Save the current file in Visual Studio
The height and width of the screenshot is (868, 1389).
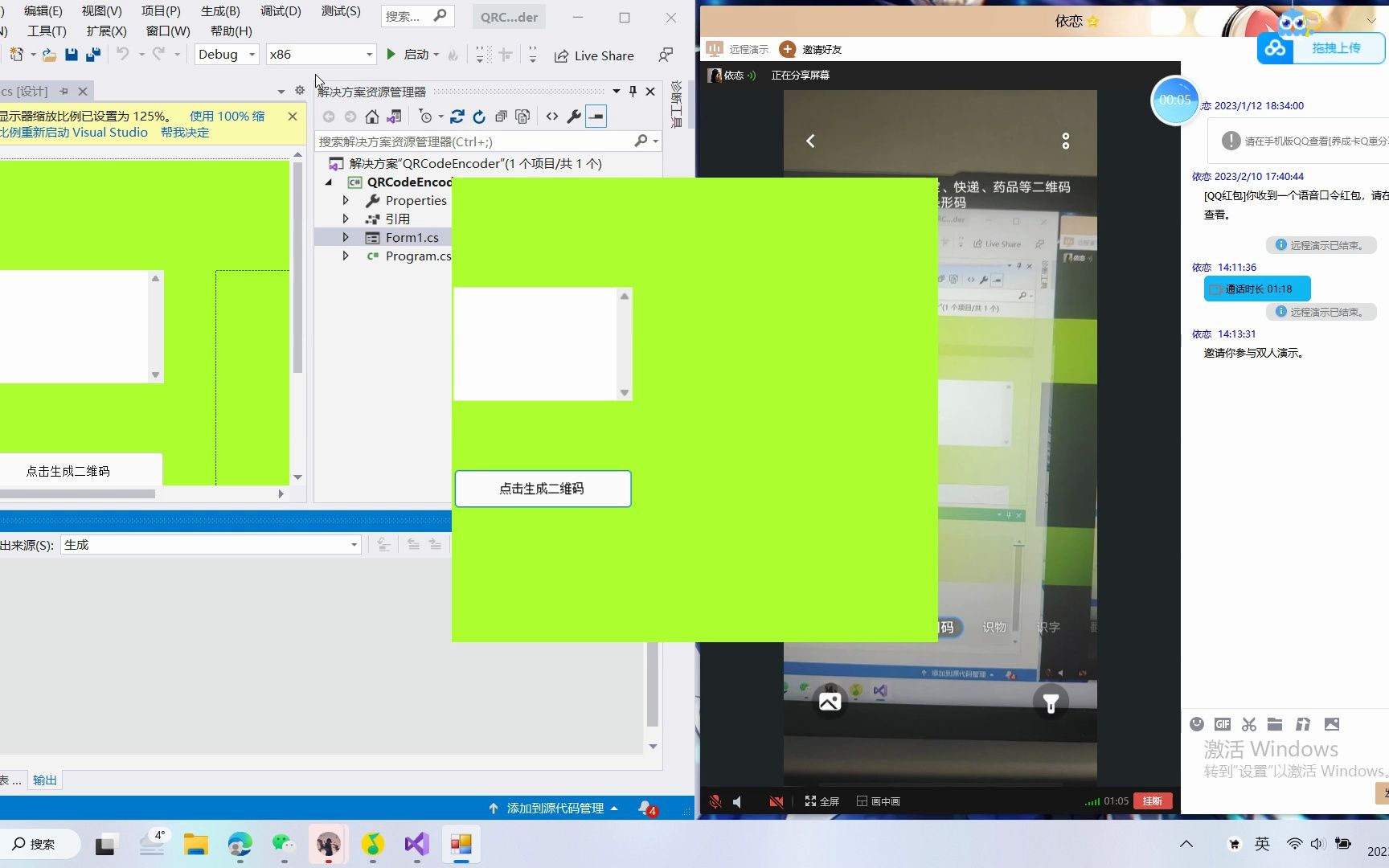72,54
